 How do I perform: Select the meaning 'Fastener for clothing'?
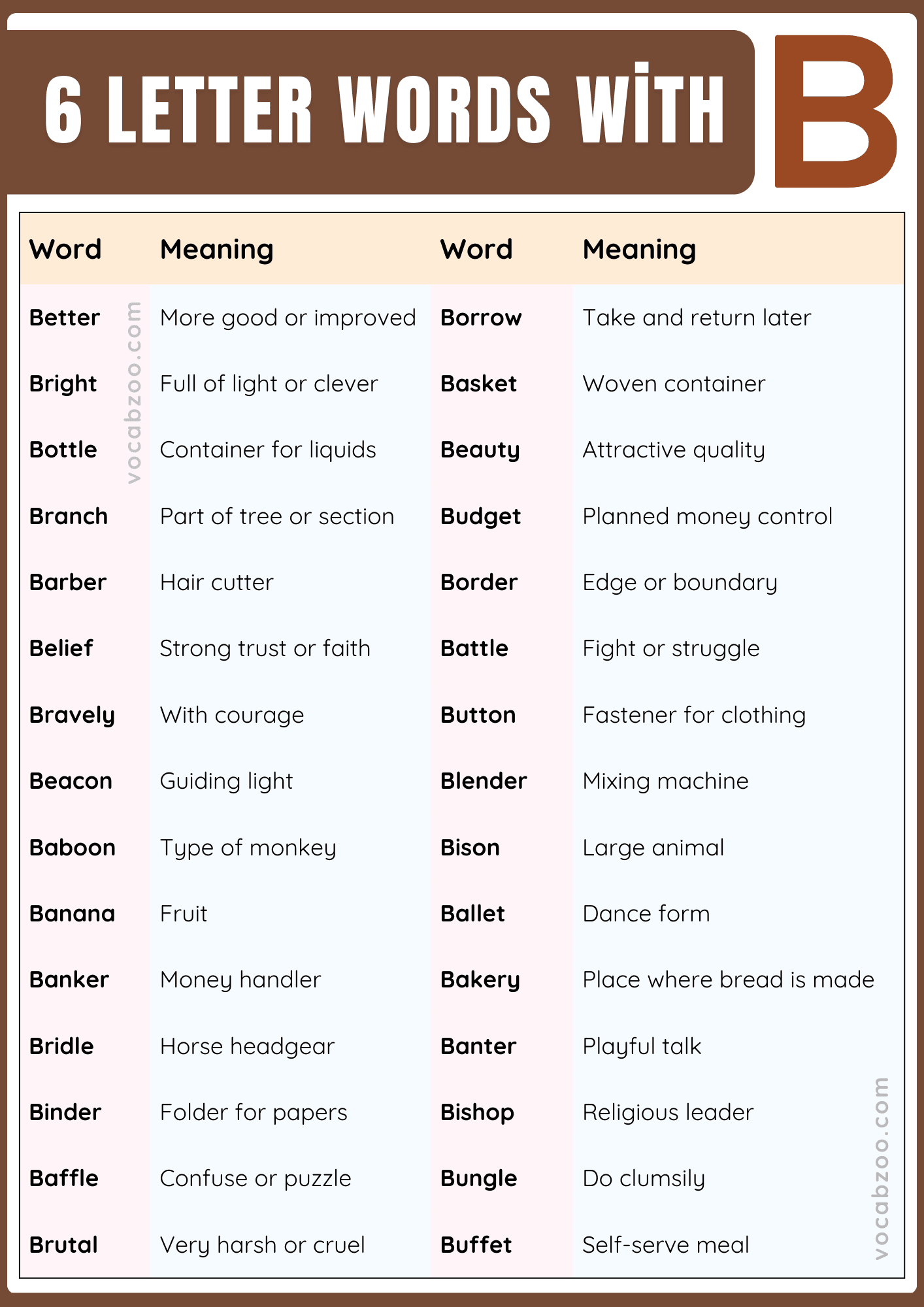(694, 715)
